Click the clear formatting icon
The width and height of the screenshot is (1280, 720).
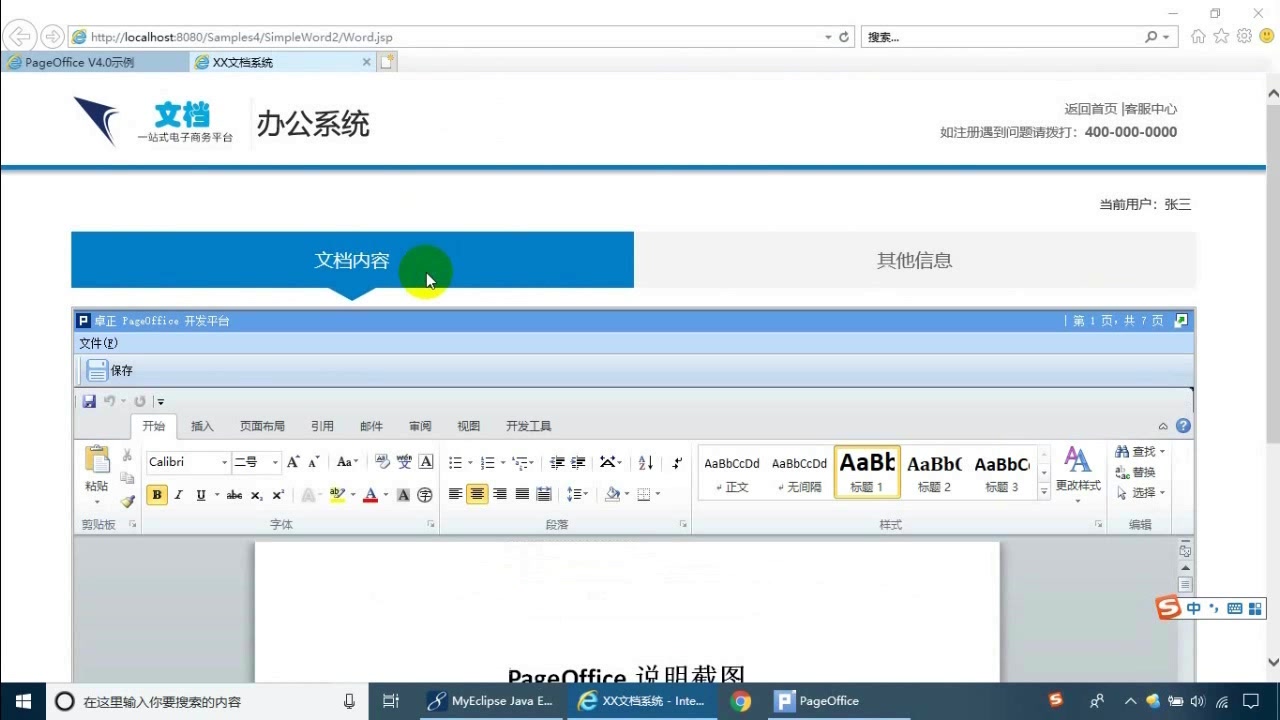(x=381, y=462)
